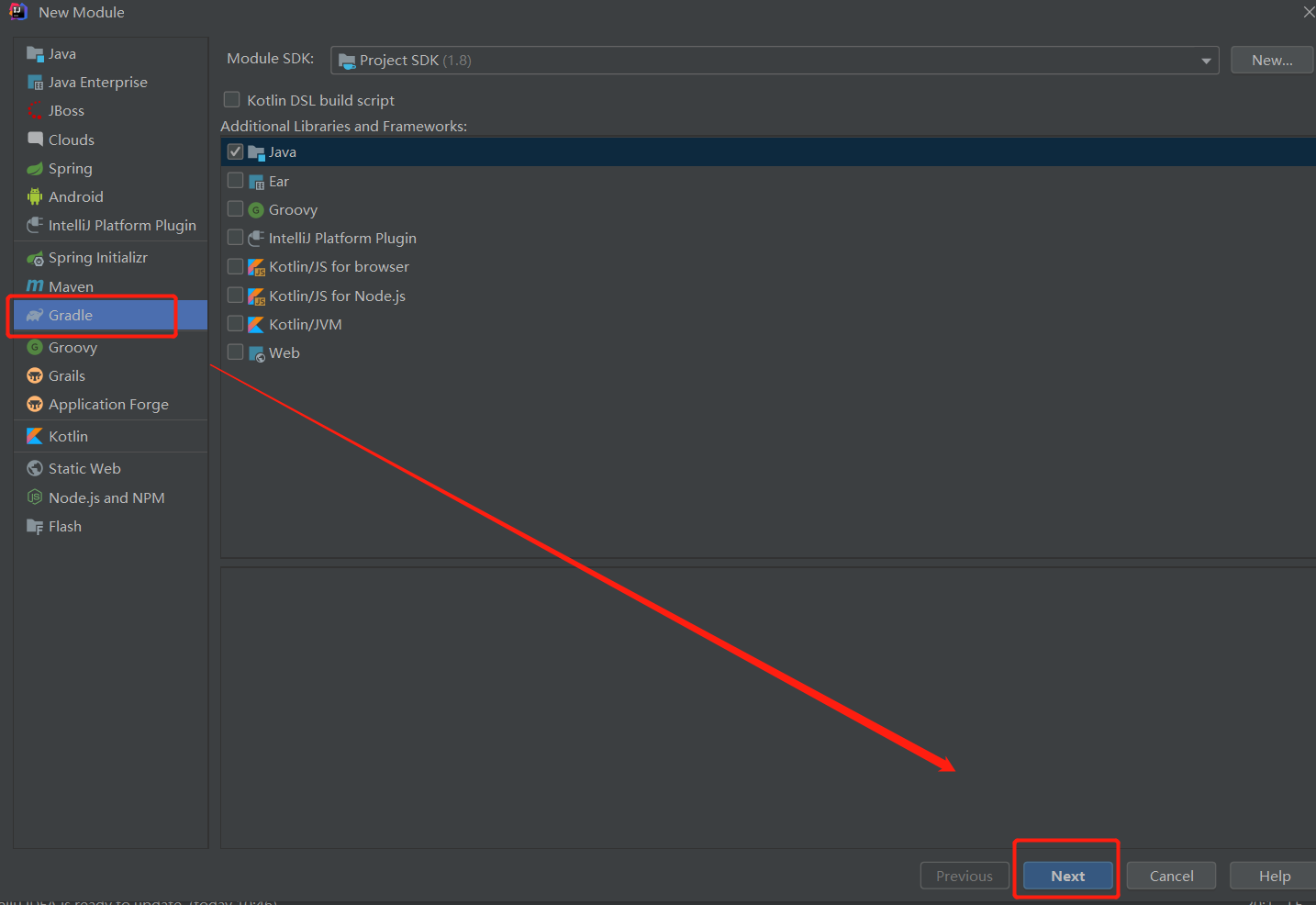
Task: Click the IntelliJ IDEA logo in title bar
Action: [17, 12]
